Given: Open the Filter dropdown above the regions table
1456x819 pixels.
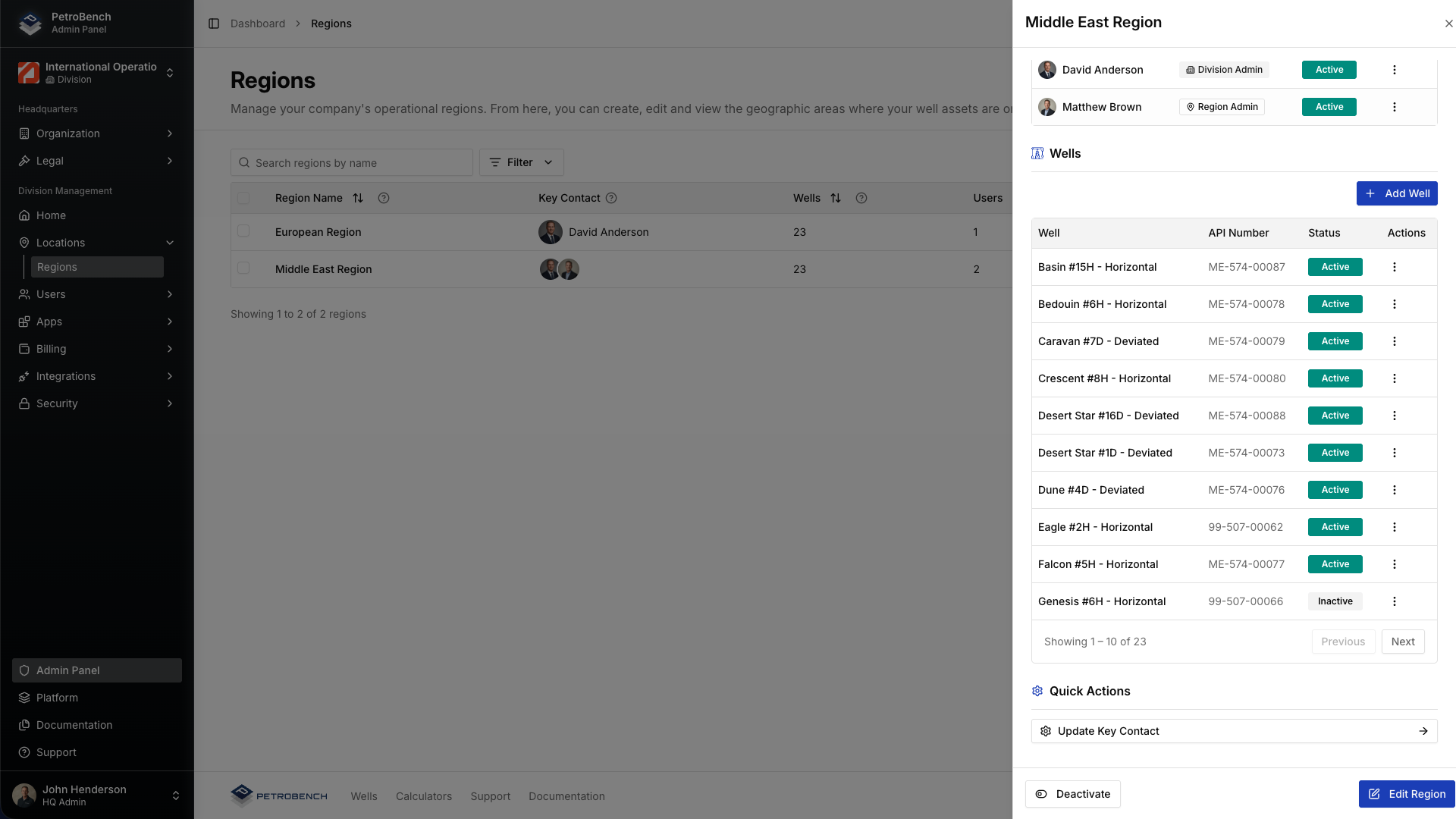Looking at the screenshot, I should [x=521, y=162].
